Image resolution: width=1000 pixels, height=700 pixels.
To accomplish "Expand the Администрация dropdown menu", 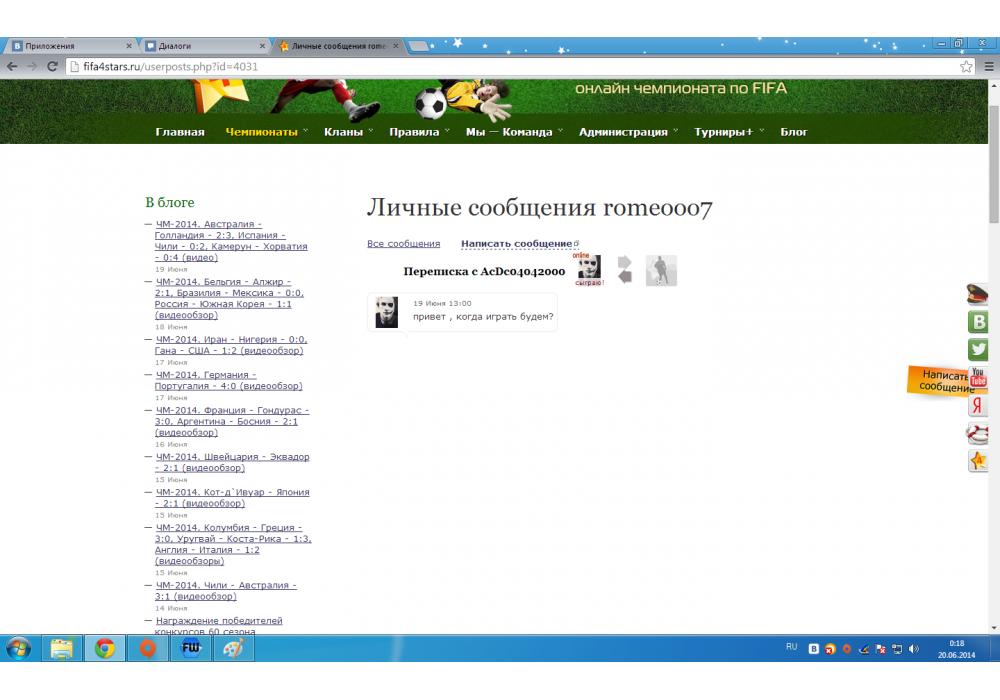I will pyautogui.click(x=628, y=132).
